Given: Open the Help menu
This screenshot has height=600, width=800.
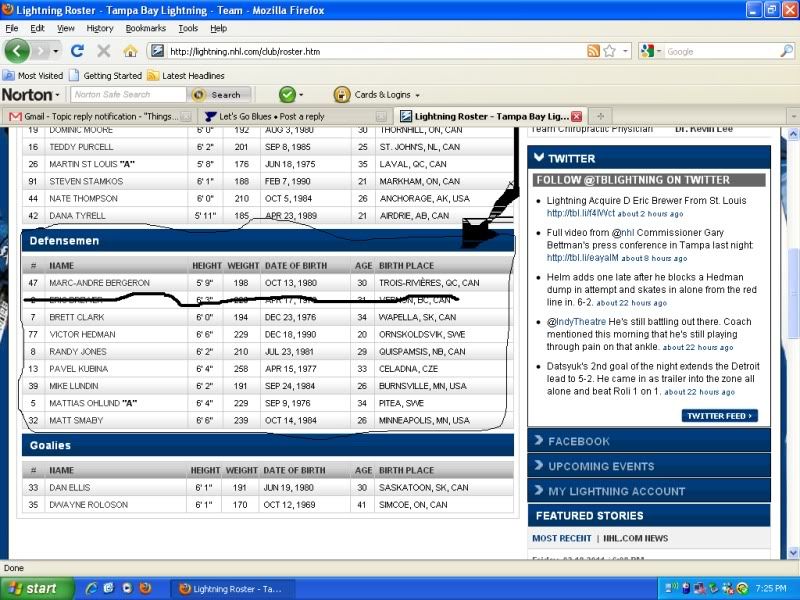Looking at the screenshot, I should pos(218,28).
